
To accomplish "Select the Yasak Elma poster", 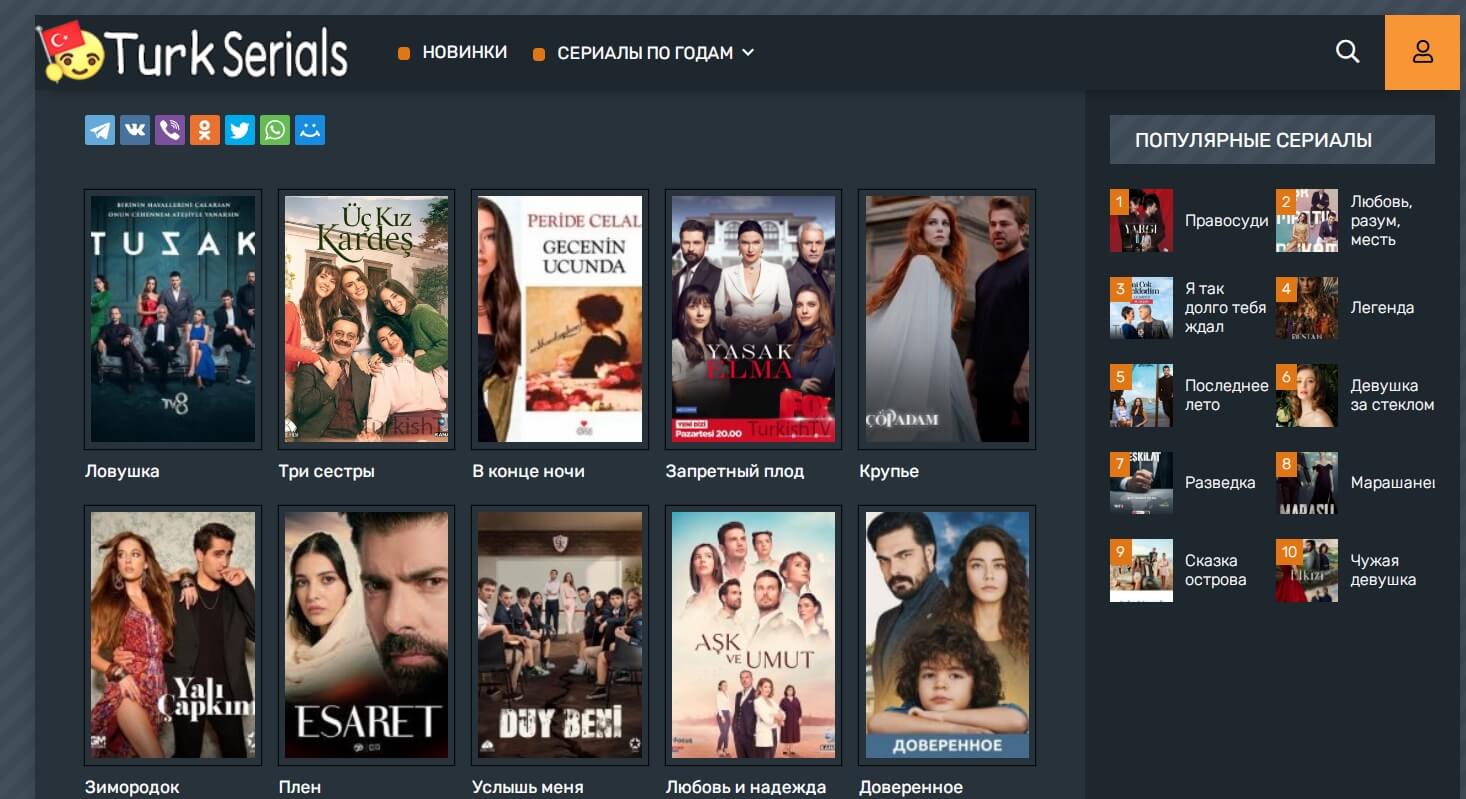I will pyautogui.click(x=753, y=318).
